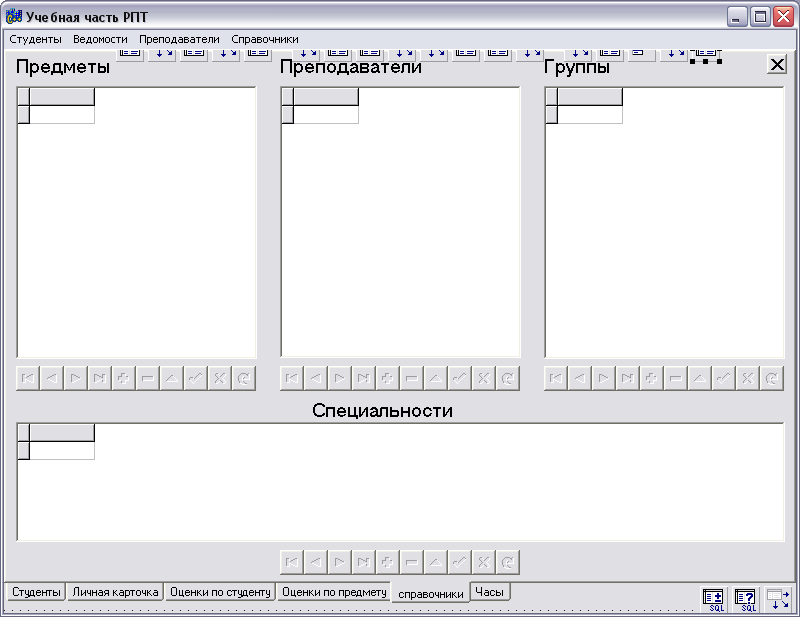This screenshot has width=800, height=617.
Task: Open the Преподаватели menu
Action: point(179,39)
